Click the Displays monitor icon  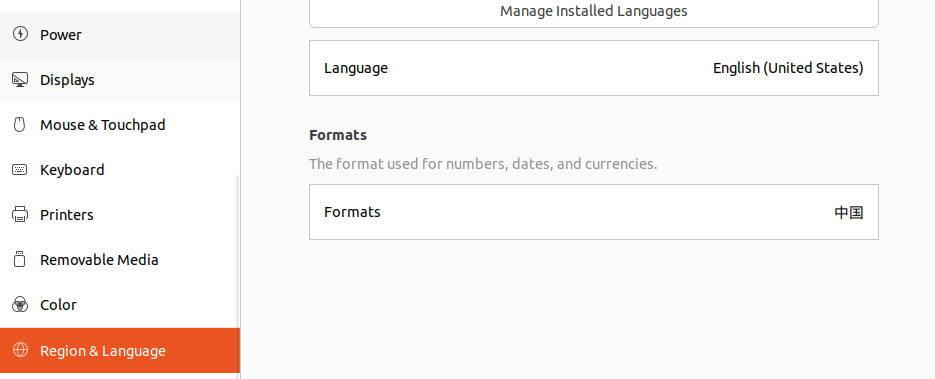[20, 79]
